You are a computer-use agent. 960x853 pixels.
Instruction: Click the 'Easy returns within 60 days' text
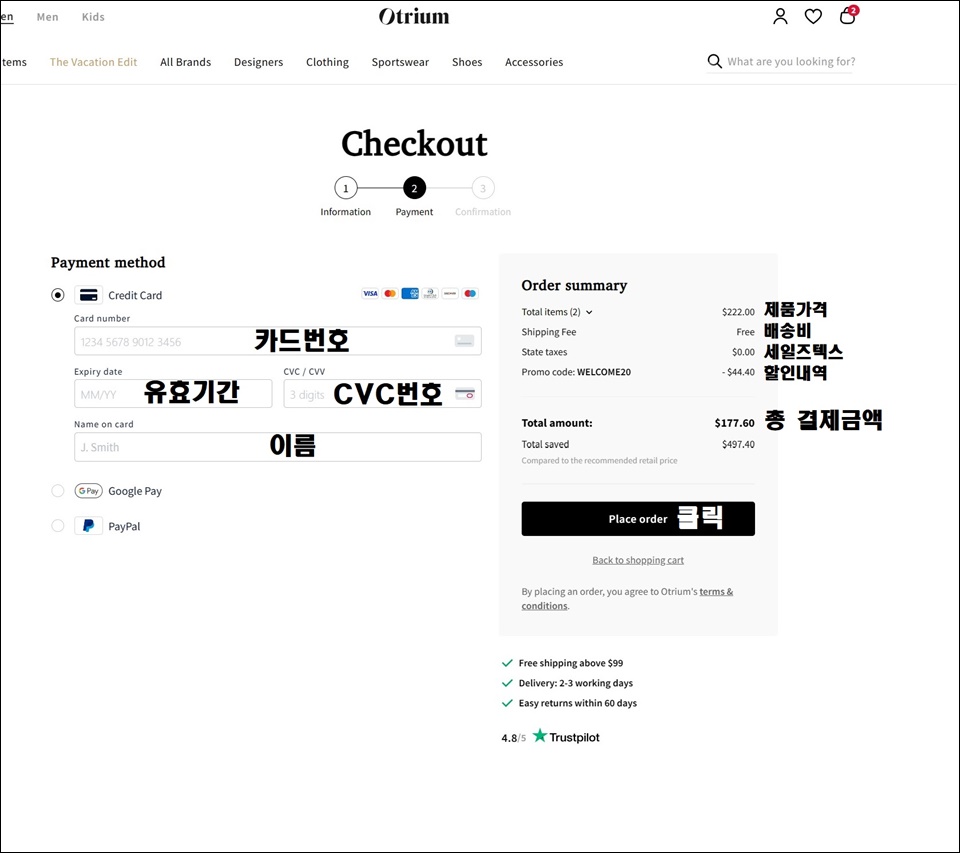tap(577, 703)
